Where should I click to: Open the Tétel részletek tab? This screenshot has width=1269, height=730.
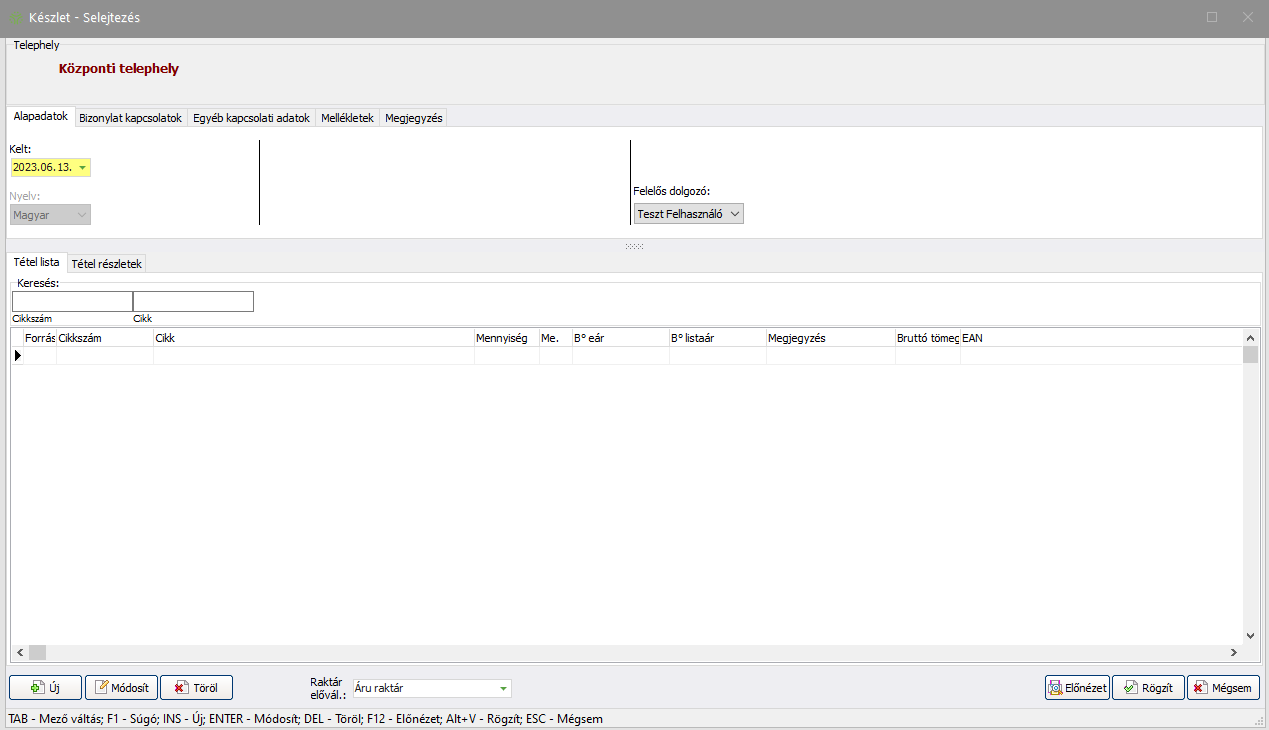click(x=107, y=264)
